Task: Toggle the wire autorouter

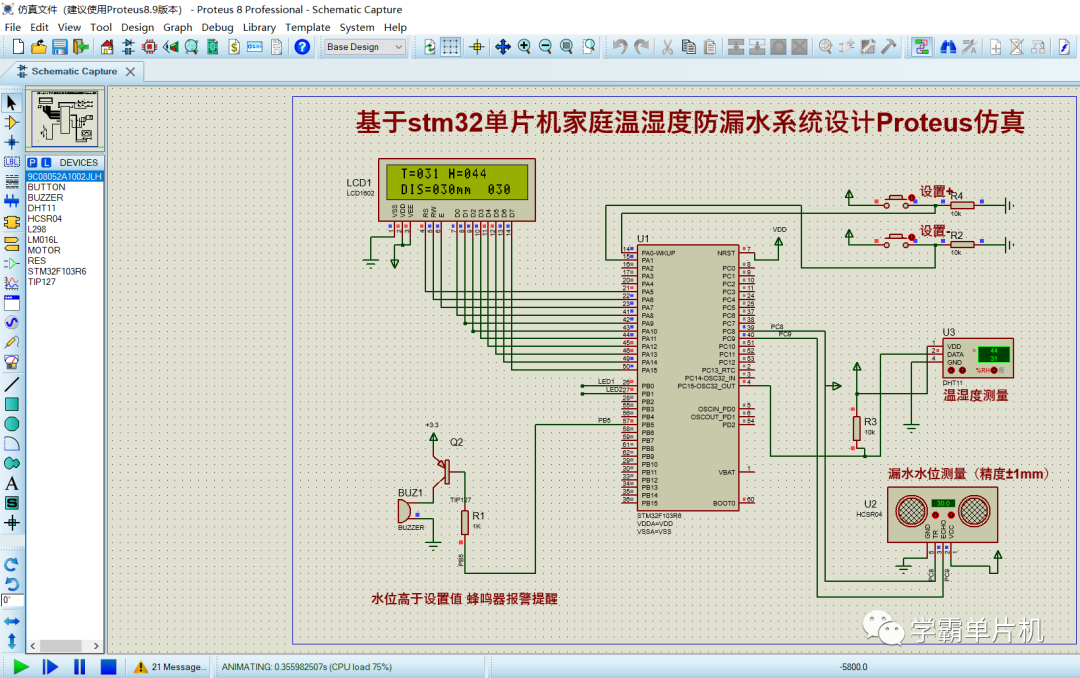Action: (x=921, y=46)
